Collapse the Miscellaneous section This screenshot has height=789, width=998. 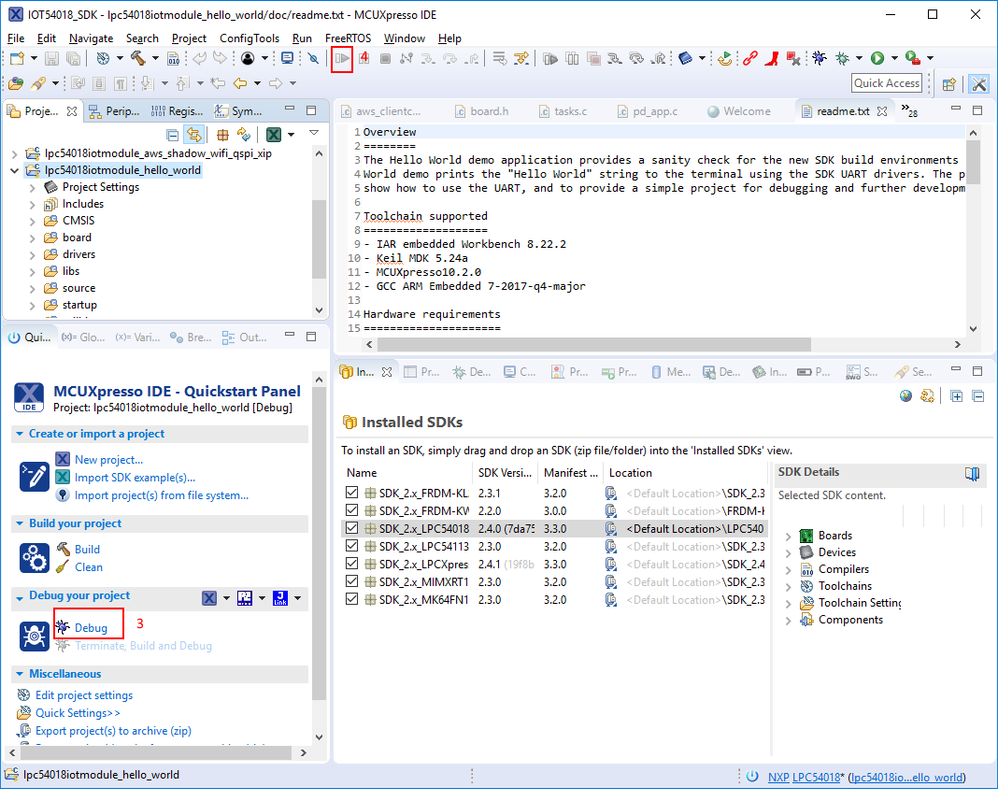(20, 674)
